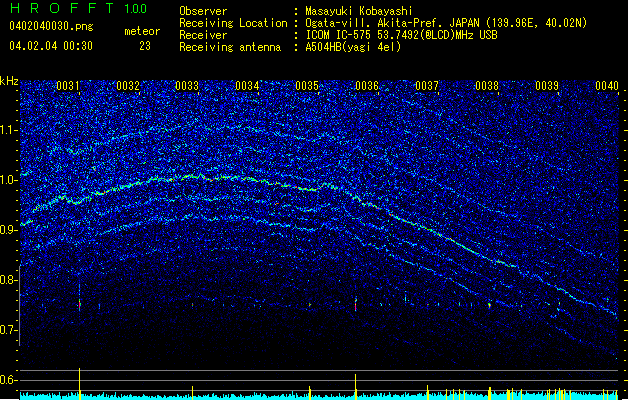Click the Receiving antenna label
Screen dimensions: 629x400
pyautogui.click(x=230, y=47)
